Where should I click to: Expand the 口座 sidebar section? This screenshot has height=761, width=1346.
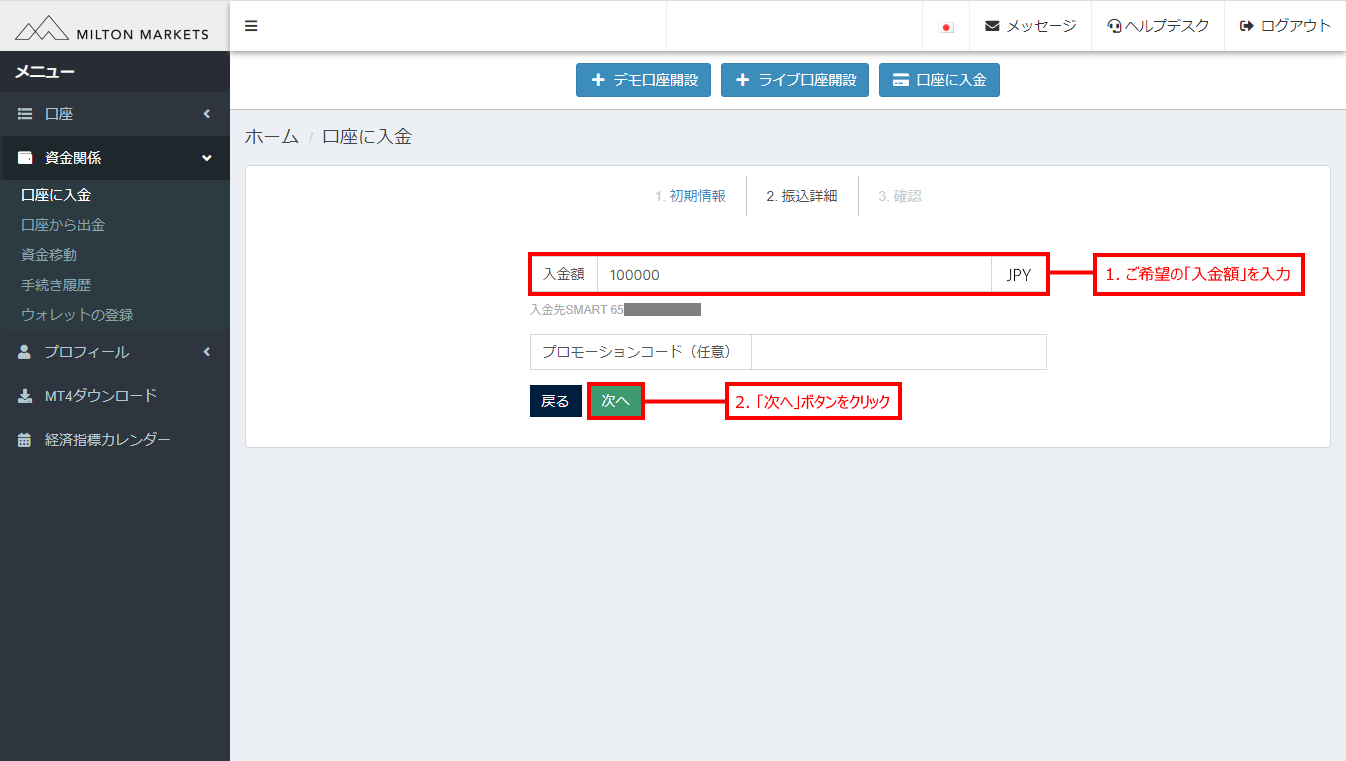[207, 113]
